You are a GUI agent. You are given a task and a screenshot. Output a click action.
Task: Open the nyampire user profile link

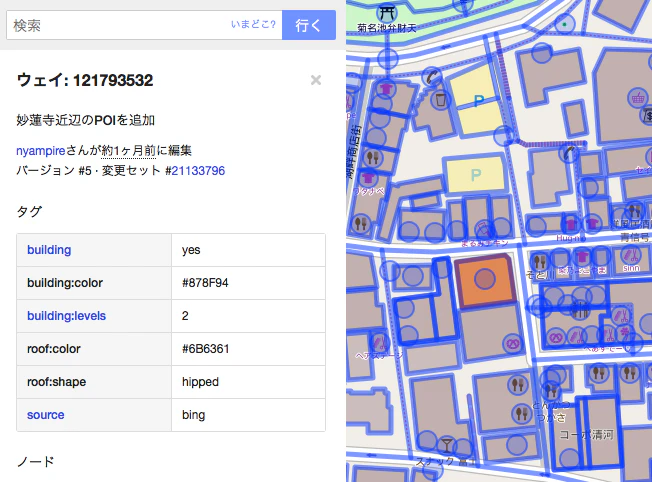tap(41, 151)
